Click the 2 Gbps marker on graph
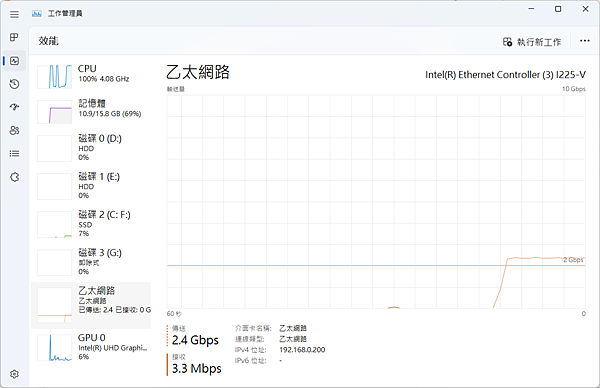600x388 pixels. click(573, 260)
